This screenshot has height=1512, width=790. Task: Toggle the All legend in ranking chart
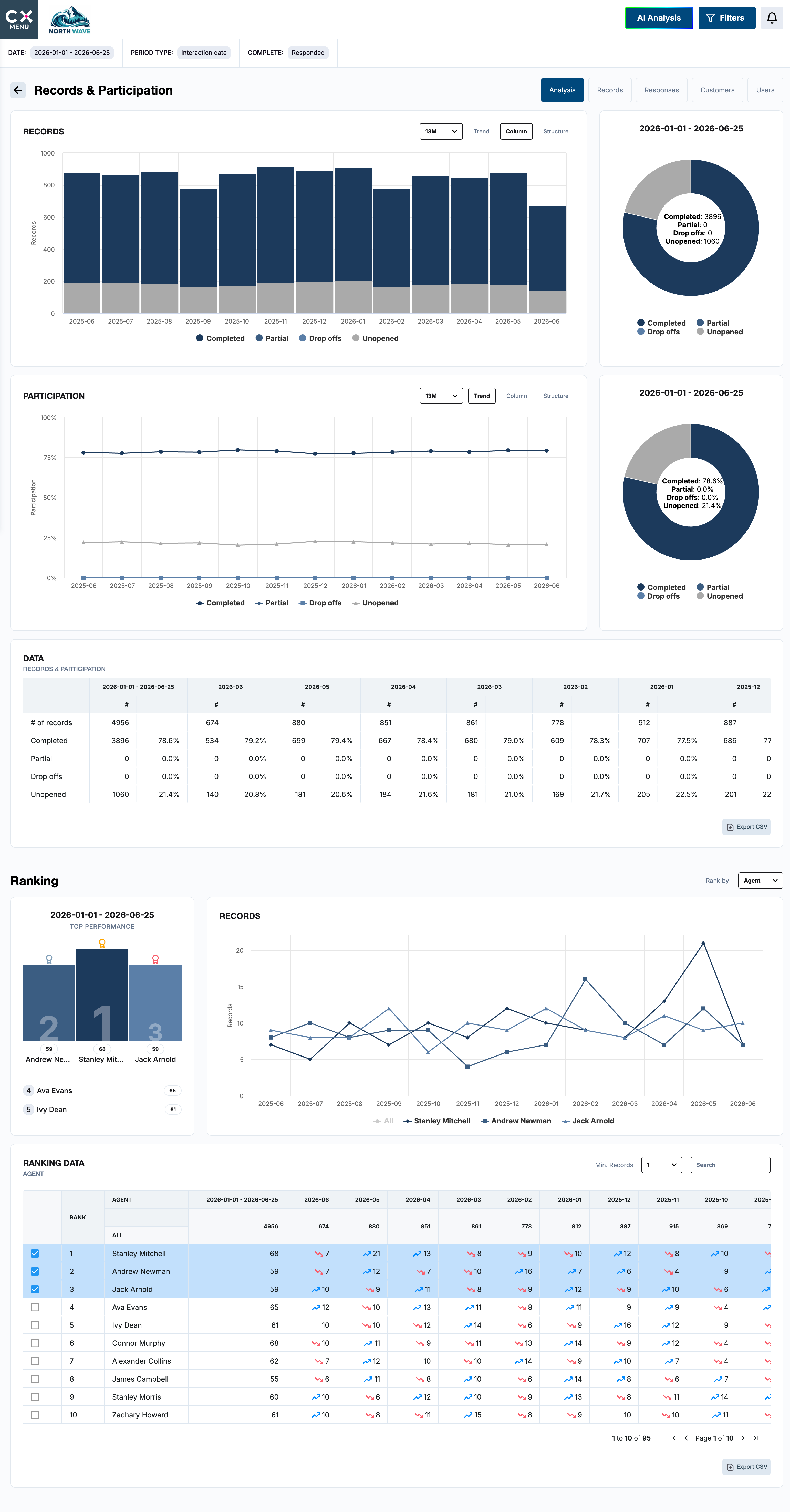click(x=383, y=1121)
